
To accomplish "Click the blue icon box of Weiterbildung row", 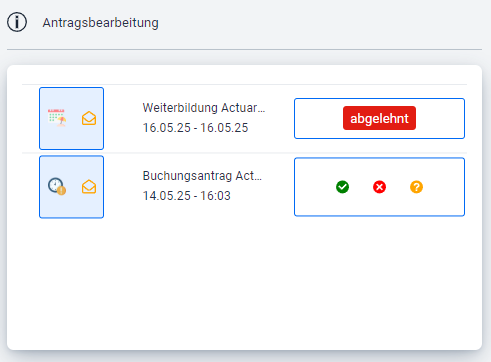I will pos(71,118).
